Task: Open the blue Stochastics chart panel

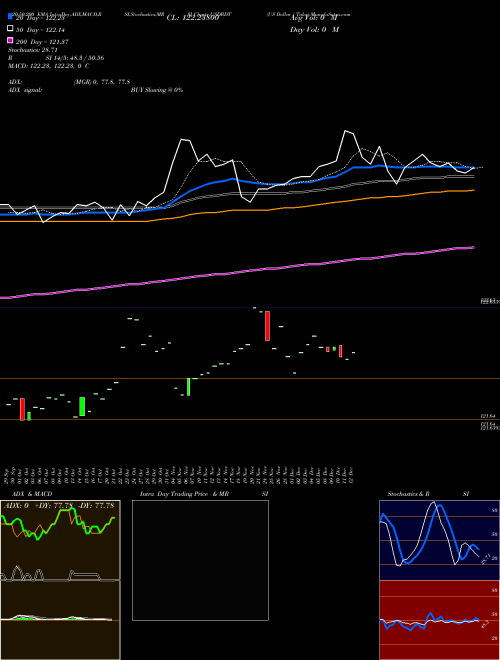Action: click(x=439, y=540)
